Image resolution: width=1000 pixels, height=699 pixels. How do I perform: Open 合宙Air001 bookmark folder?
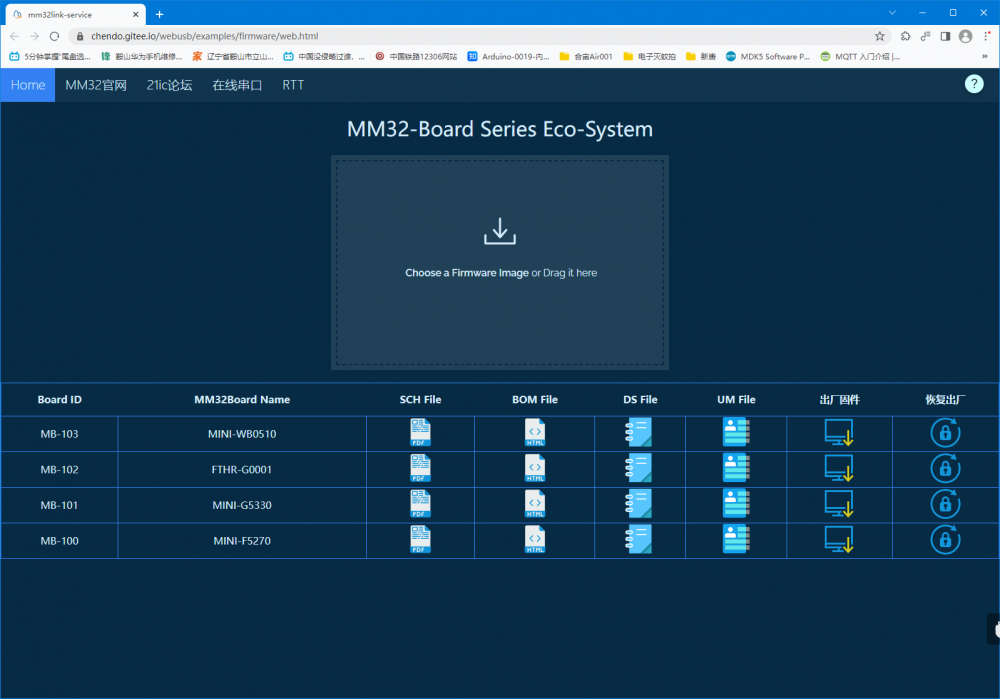click(586, 57)
